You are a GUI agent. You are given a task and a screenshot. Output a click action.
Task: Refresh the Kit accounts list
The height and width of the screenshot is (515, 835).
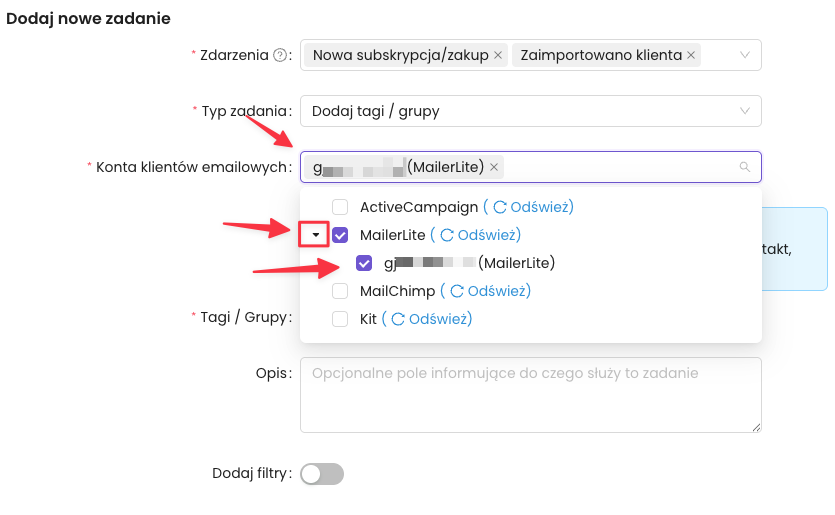tap(429, 319)
